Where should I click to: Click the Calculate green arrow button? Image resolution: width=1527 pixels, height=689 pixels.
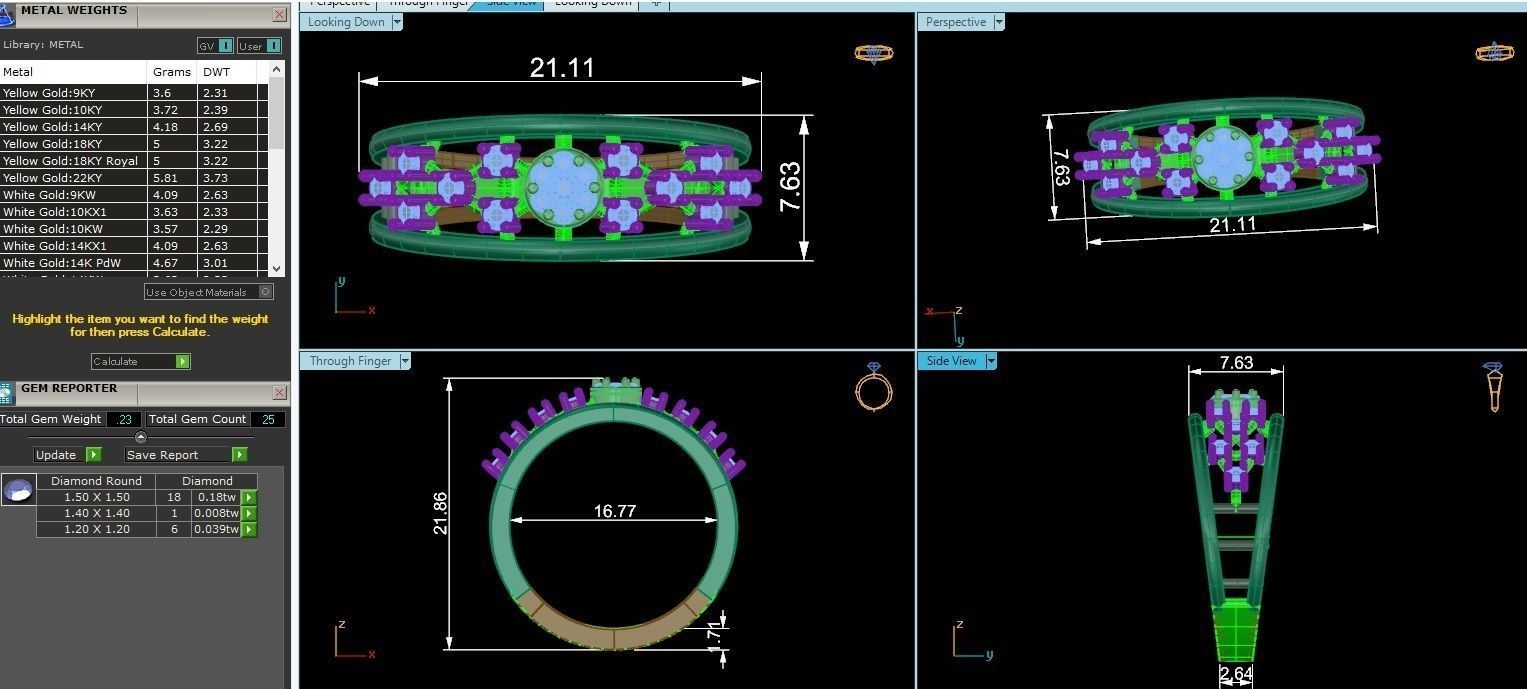(182, 362)
